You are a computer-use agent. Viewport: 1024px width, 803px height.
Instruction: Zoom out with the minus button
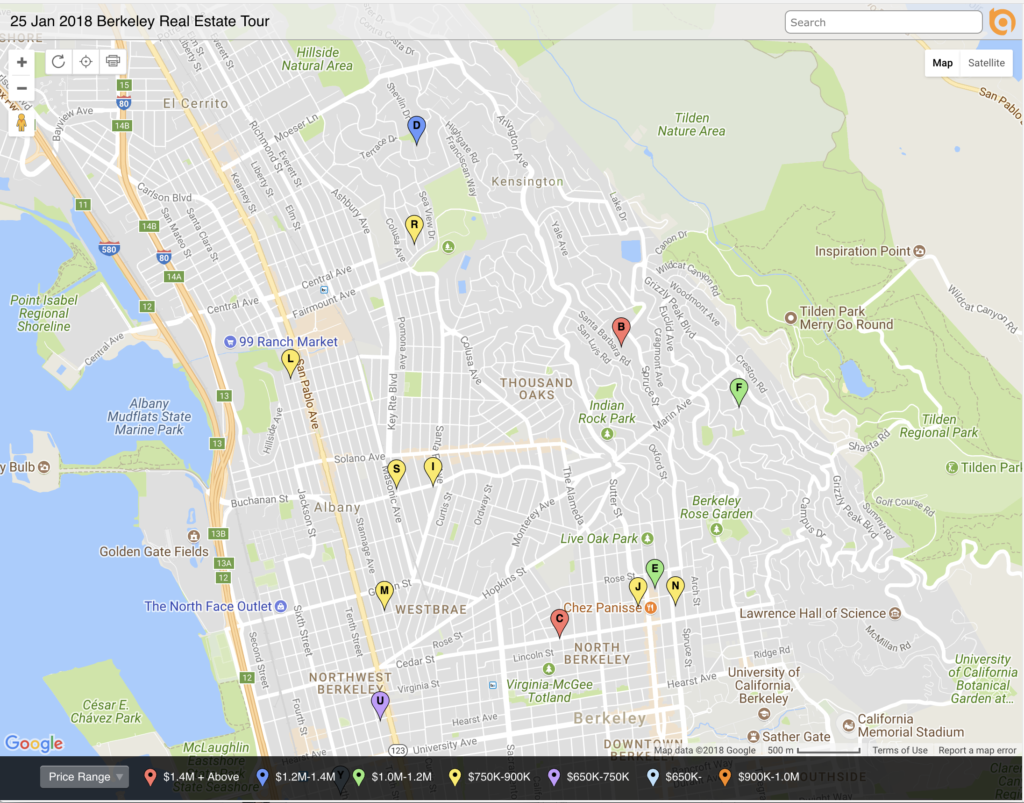(x=22, y=88)
